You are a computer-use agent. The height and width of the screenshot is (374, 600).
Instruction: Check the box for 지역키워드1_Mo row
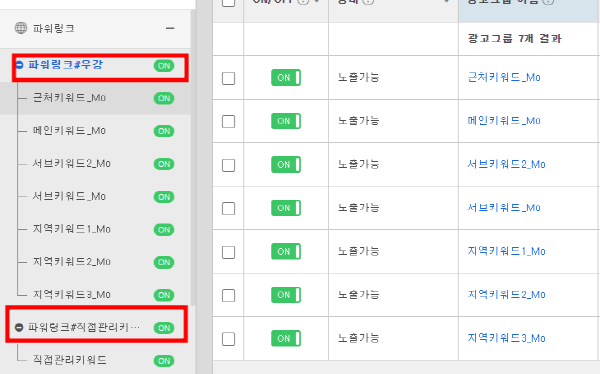click(228, 252)
